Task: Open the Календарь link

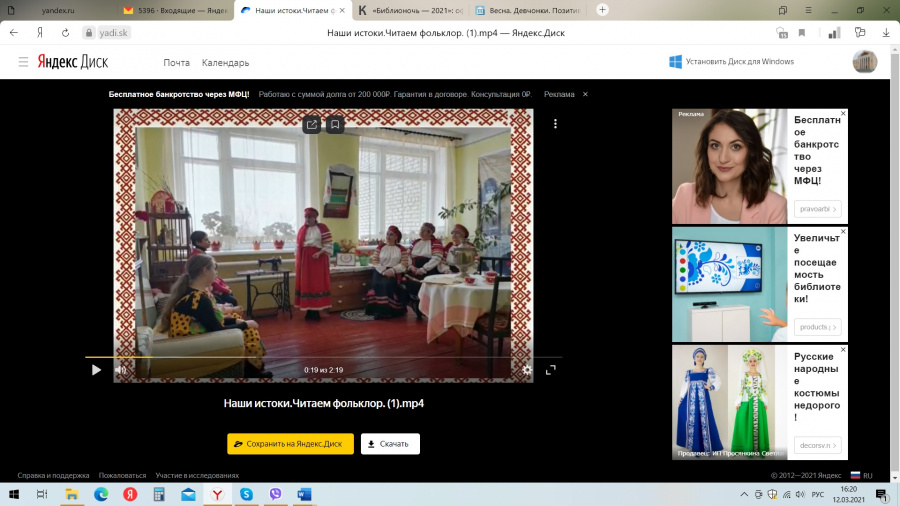Action: point(226,63)
